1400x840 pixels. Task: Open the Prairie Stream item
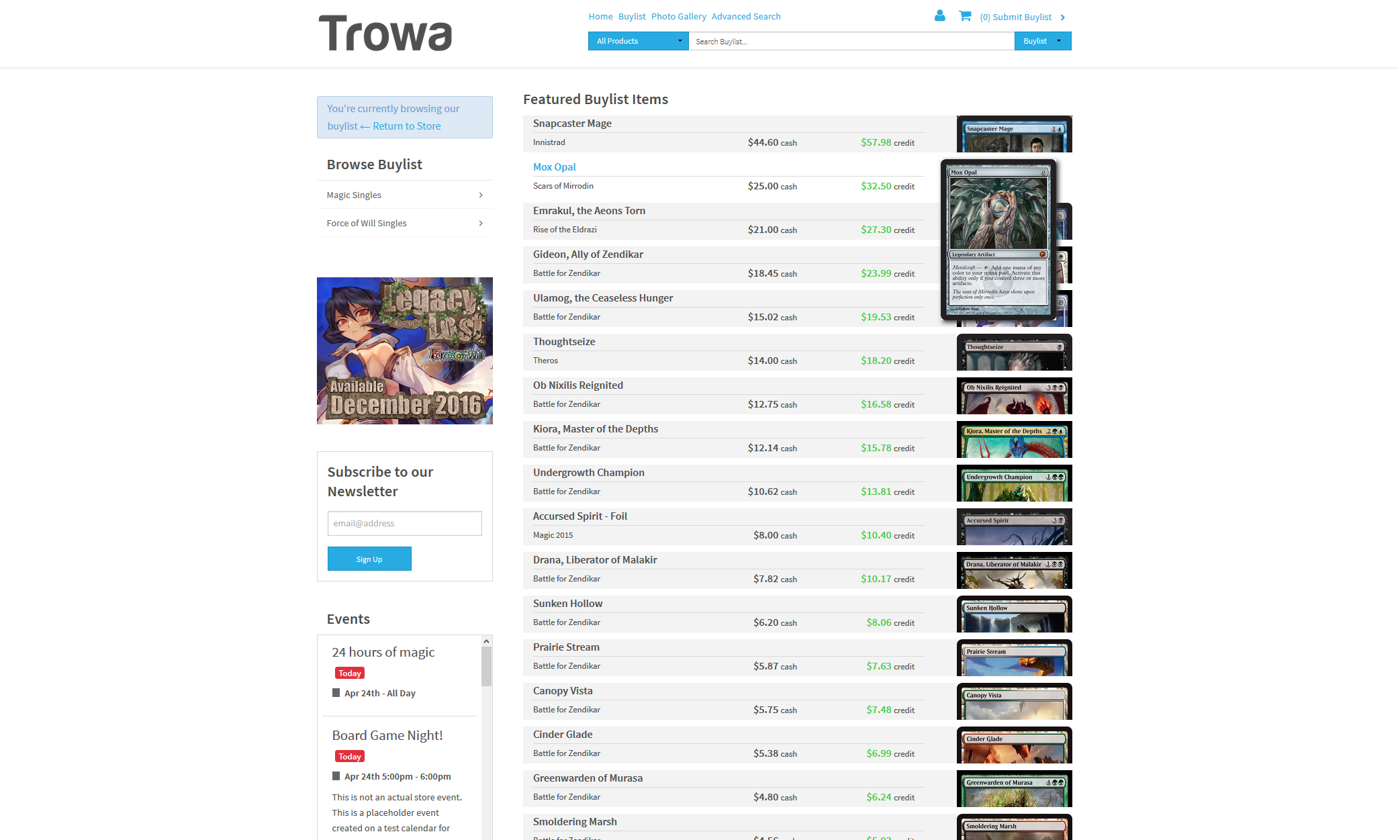pyautogui.click(x=566, y=647)
